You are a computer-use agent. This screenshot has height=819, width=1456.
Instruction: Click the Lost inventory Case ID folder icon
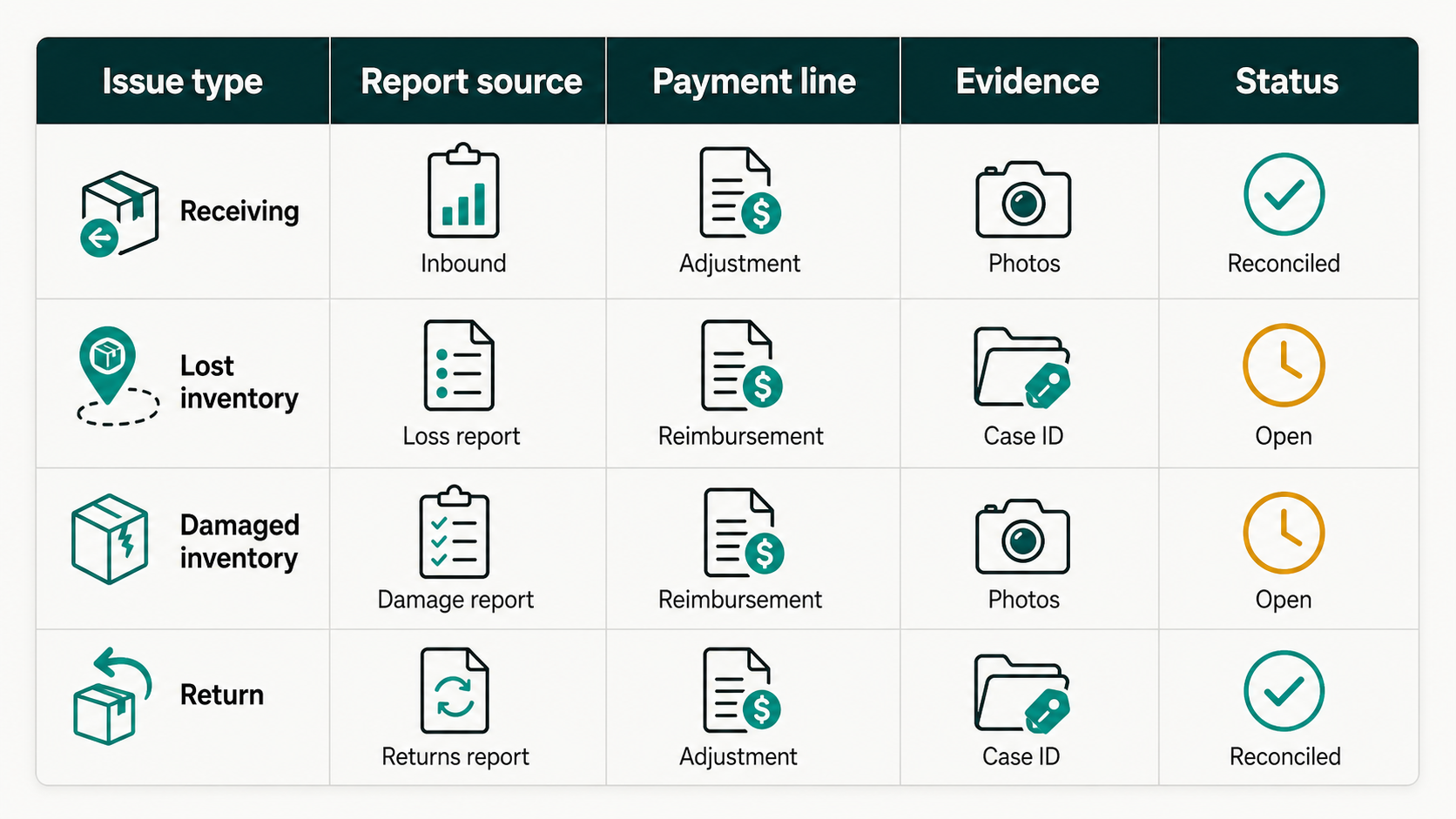click(1022, 367)
